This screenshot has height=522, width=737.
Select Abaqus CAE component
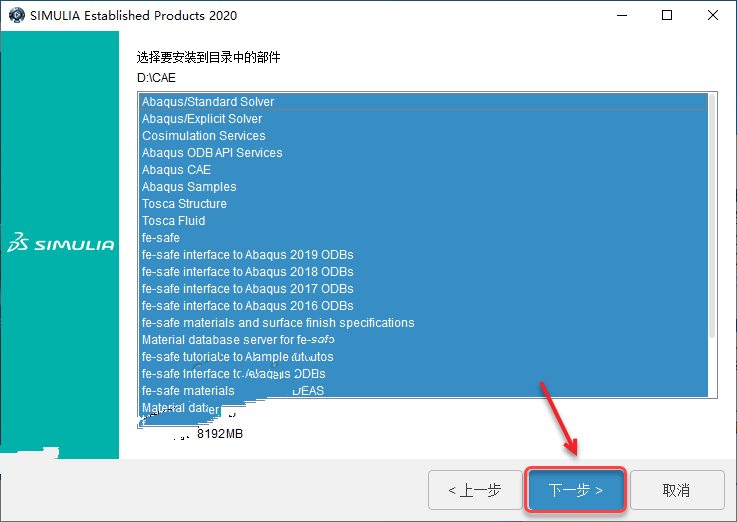(x=423, y=170)
